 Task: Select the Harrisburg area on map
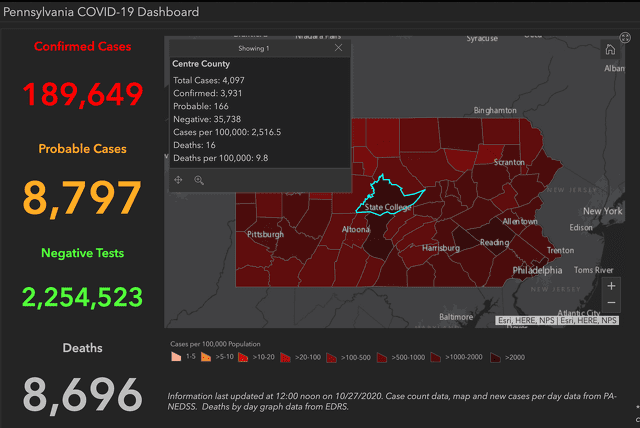click(x=440, y=247)
